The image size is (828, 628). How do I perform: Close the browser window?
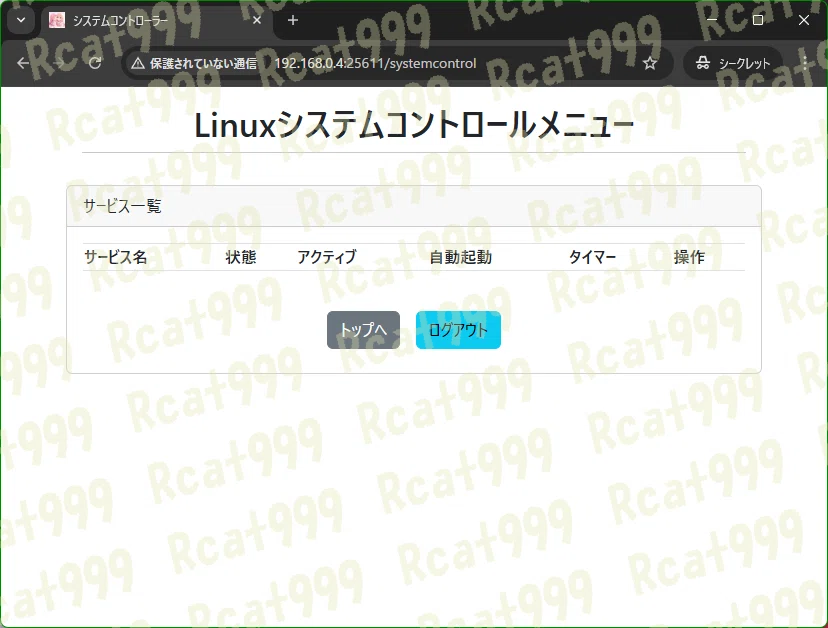coord(804,20)
